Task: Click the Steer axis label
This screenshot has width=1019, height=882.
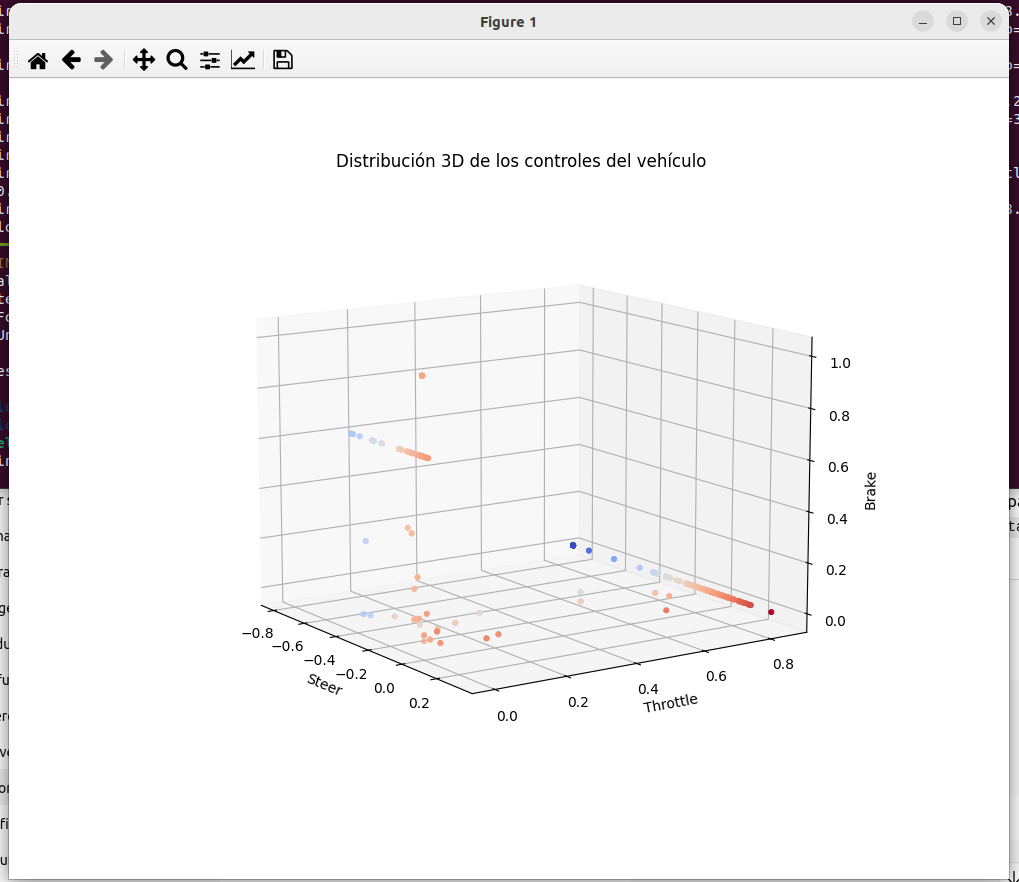Action: (x=323, y=684)
